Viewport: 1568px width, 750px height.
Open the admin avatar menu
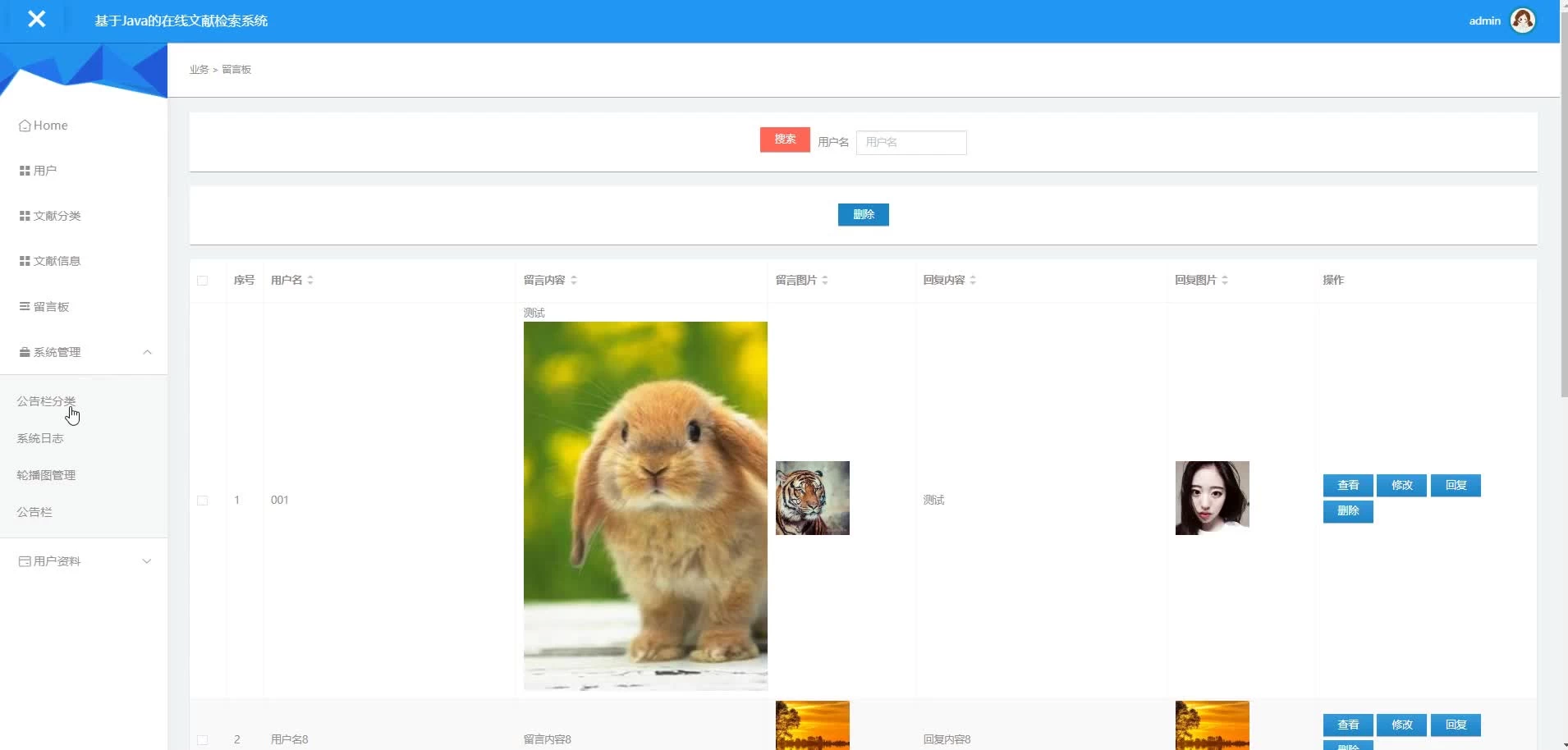[1523, 21]
